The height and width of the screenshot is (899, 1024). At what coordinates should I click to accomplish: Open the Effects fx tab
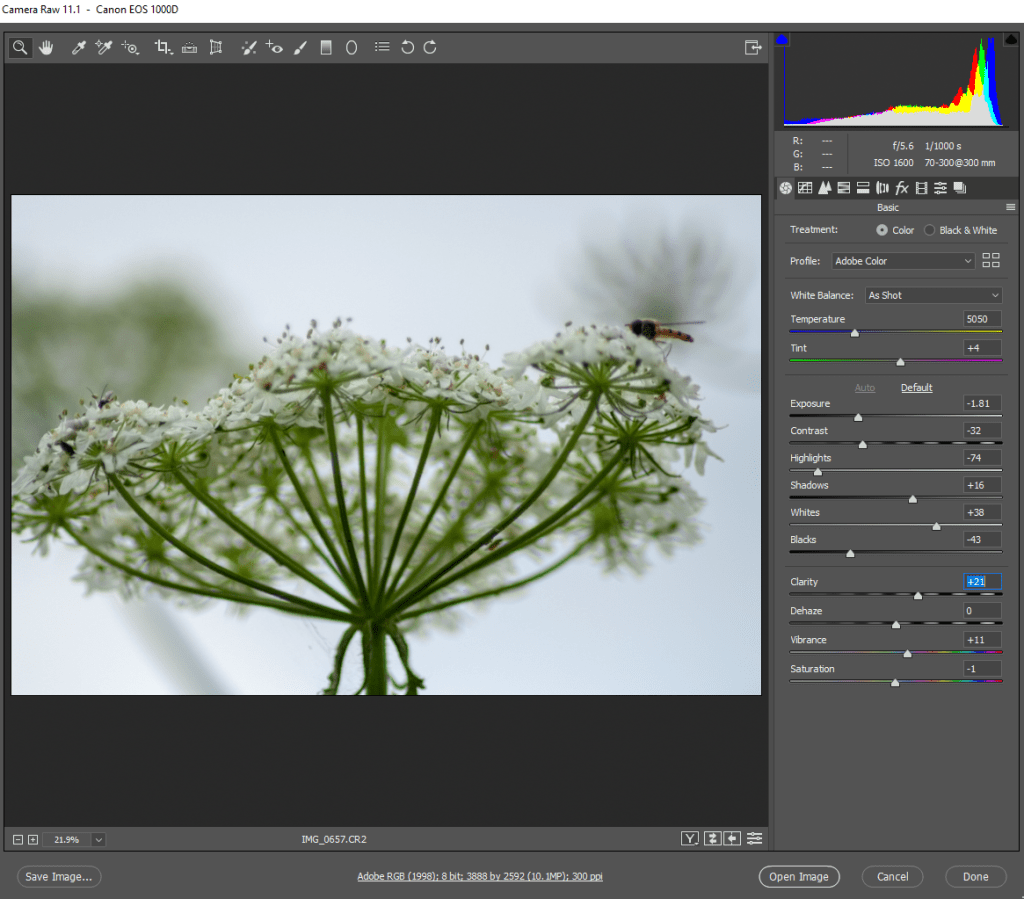(901, 188)
